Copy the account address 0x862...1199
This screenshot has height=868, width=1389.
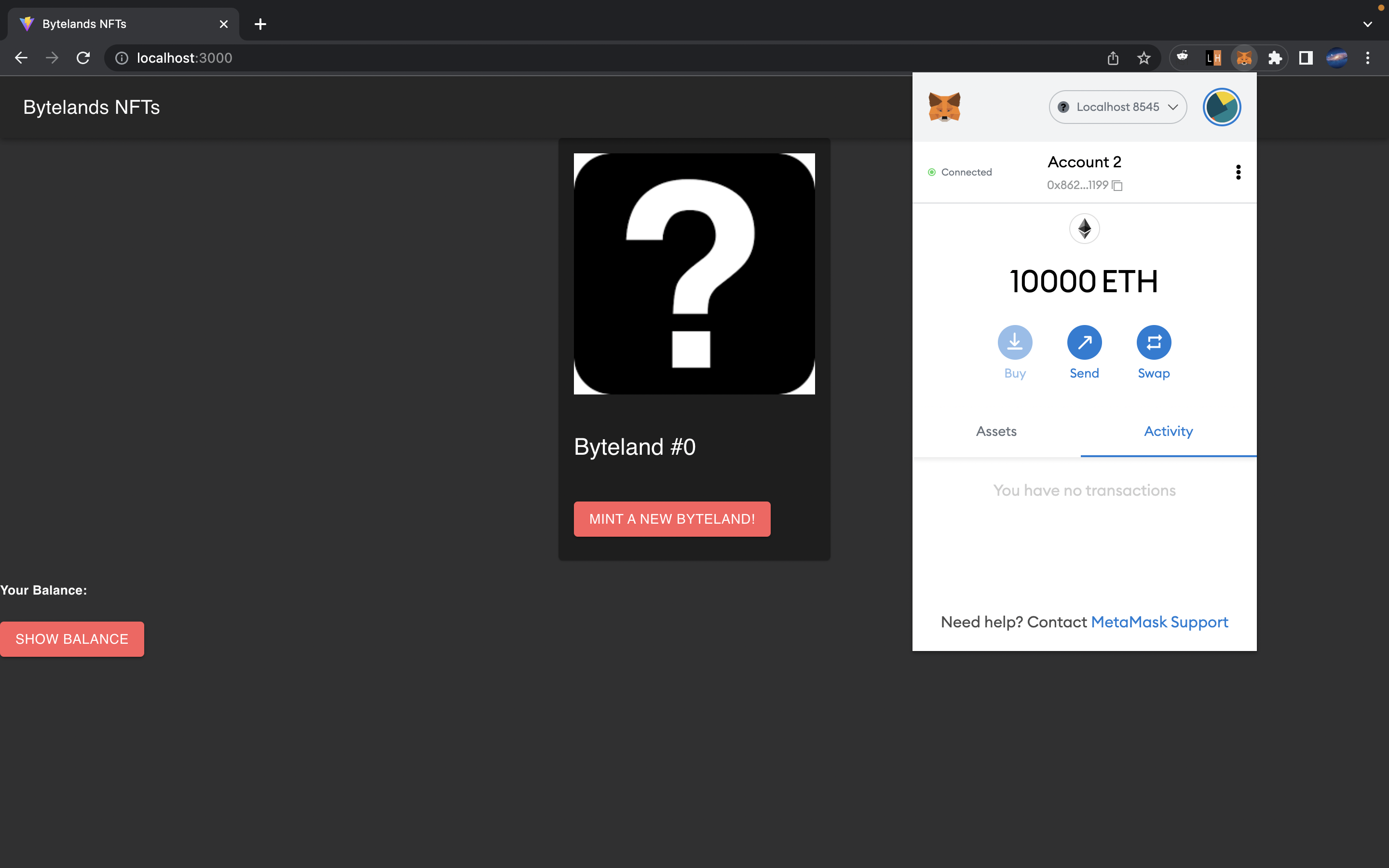point(1084,185)
